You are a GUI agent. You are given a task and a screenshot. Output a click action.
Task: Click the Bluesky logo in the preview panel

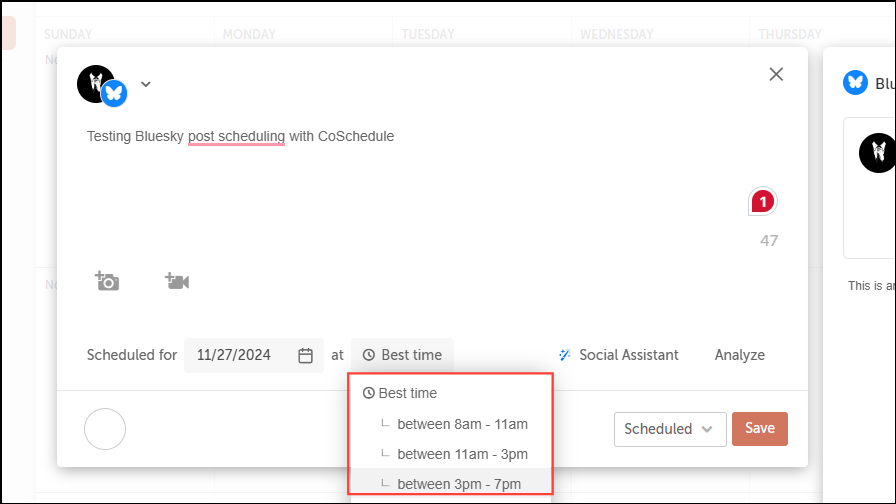point(855,83)
